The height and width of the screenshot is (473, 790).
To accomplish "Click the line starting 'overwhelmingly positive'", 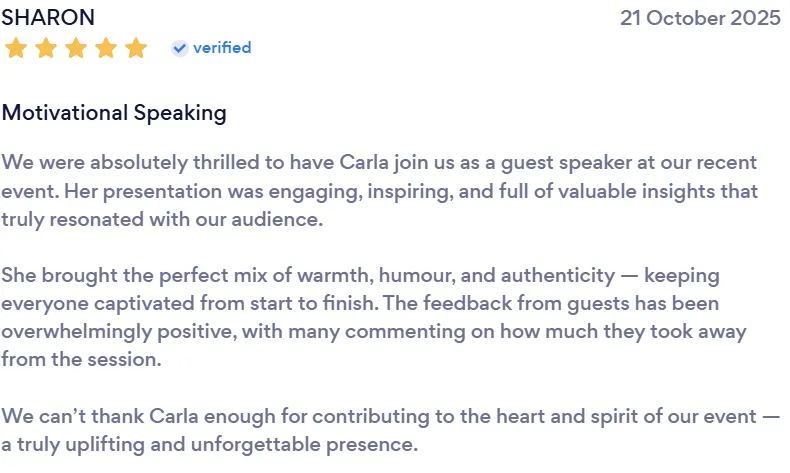I will 374,332.
